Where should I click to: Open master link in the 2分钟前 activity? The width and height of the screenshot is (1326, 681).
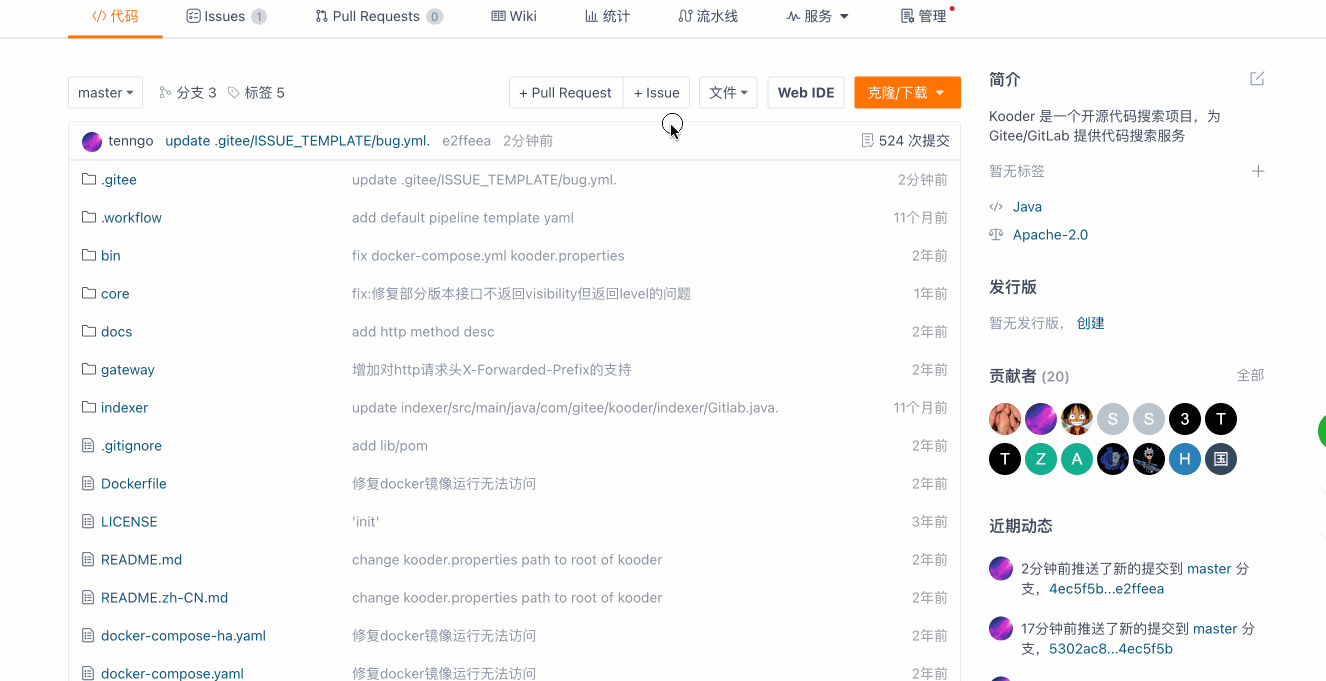click(1209, 569)
